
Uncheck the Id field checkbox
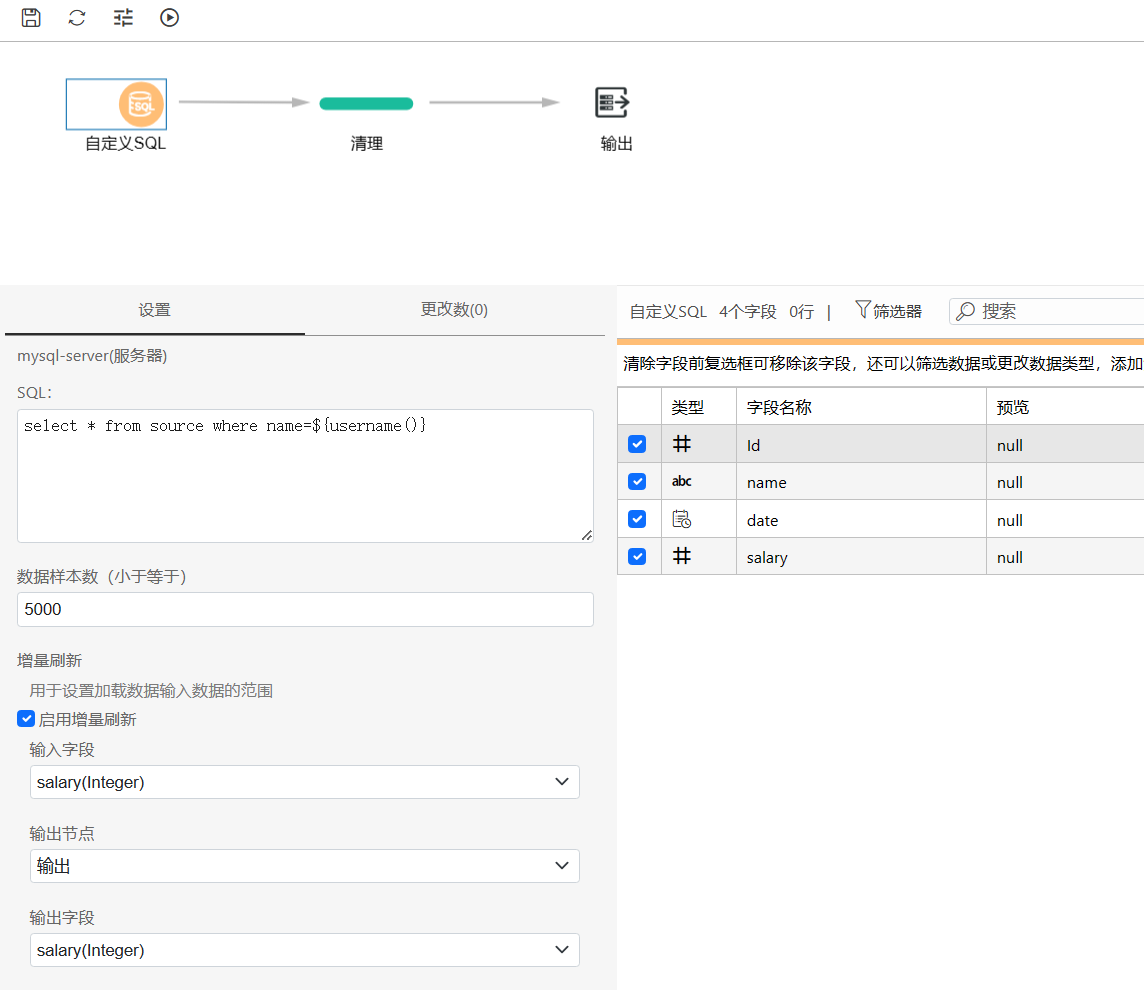637,444
